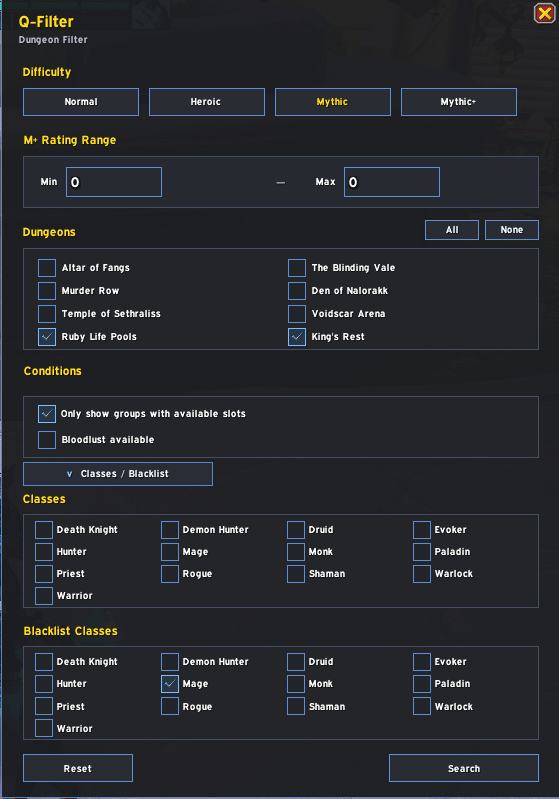This screenshot has width=559, height=799.
Task: Click the Max rating input field
Action: pos(392,182)
